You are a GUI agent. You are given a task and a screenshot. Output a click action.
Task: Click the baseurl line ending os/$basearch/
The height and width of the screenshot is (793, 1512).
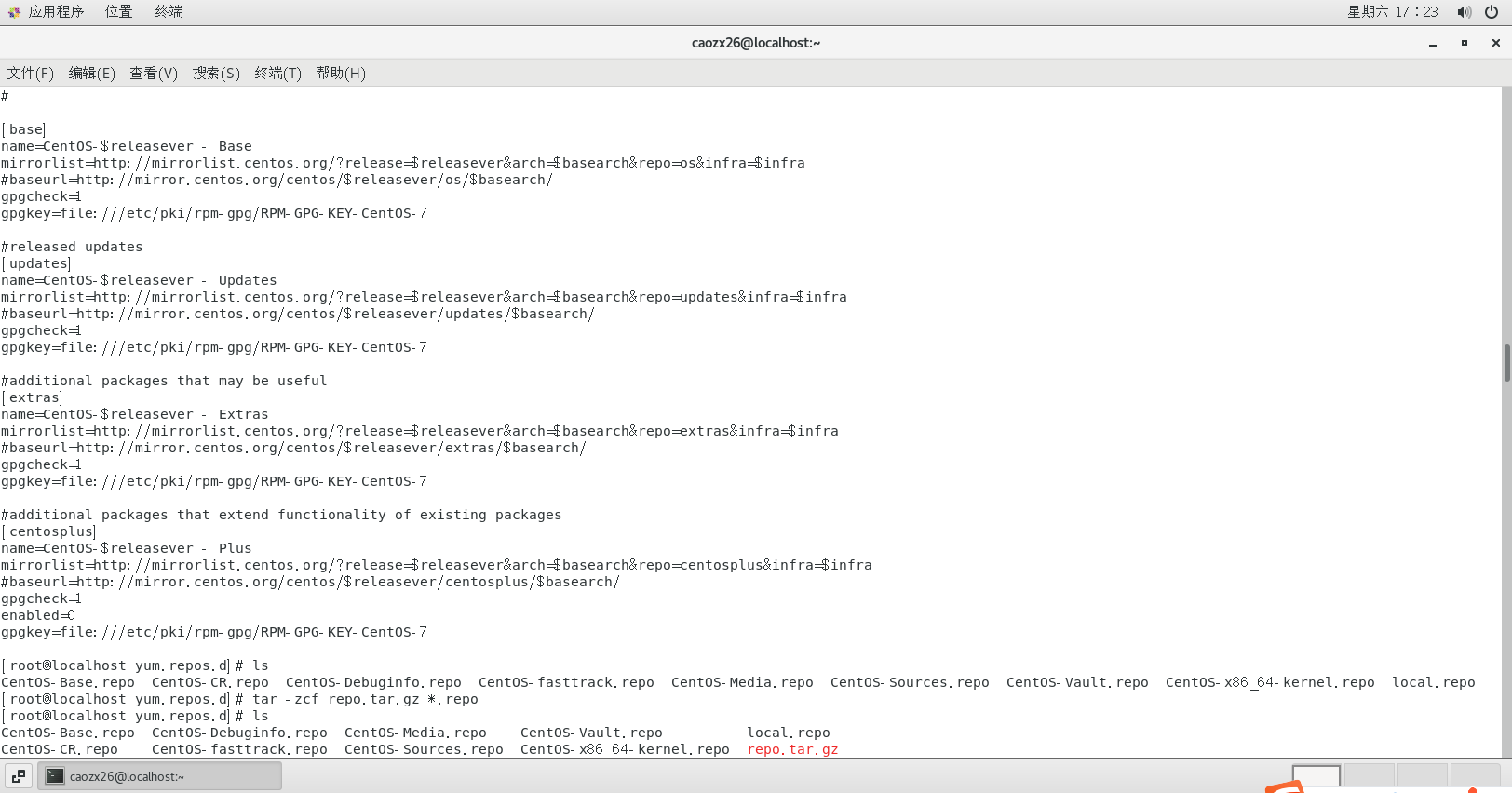pos(277,180)
